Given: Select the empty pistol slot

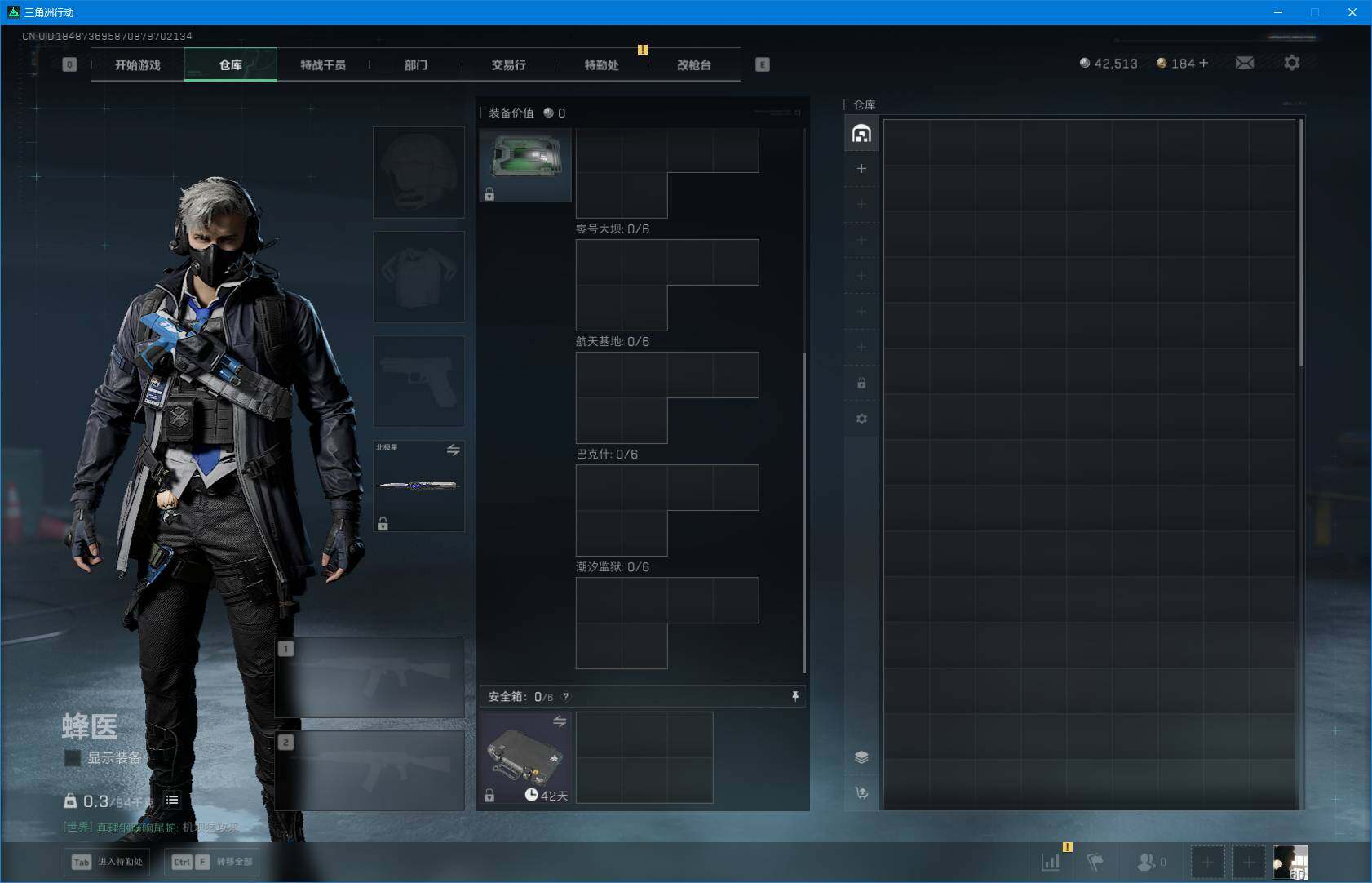Looking at the screenshot, I should tap(419, 381).
